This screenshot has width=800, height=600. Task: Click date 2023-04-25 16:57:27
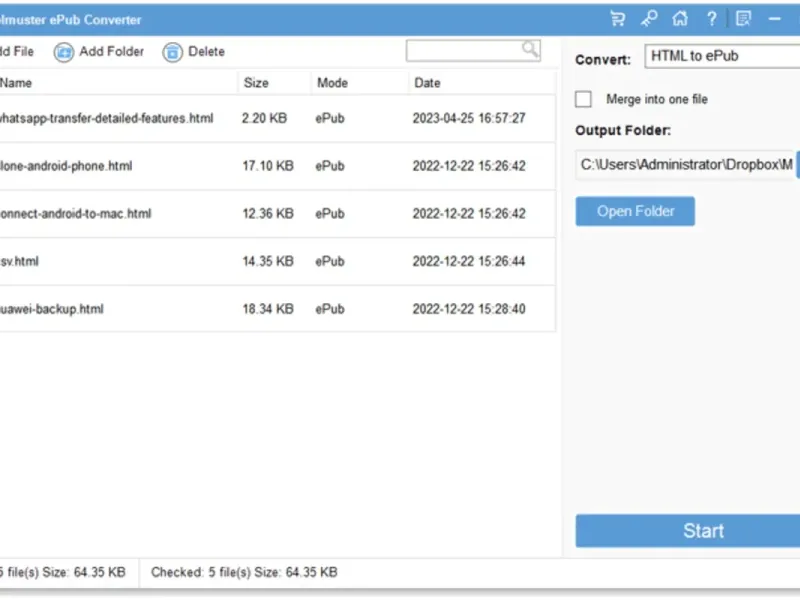(469, 118)
